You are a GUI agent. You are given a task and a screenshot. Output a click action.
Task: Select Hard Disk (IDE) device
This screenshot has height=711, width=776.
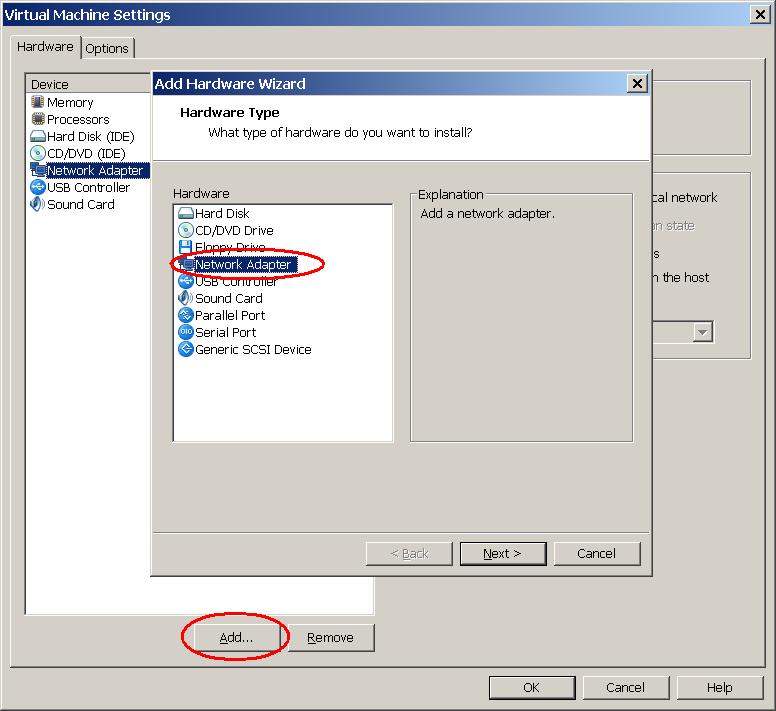(x=89, y=137)
